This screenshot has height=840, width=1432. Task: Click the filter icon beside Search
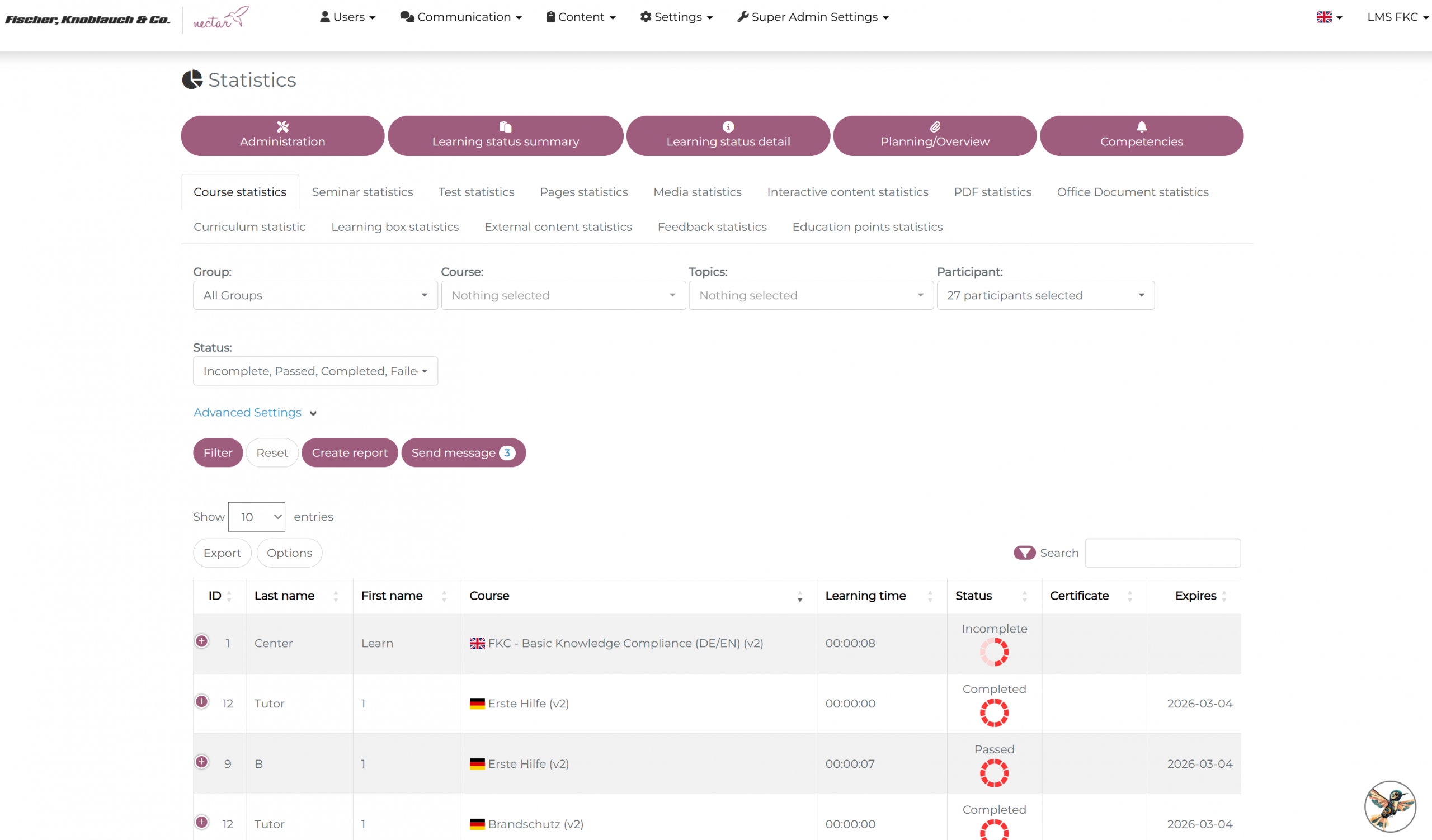[1025, 553]
